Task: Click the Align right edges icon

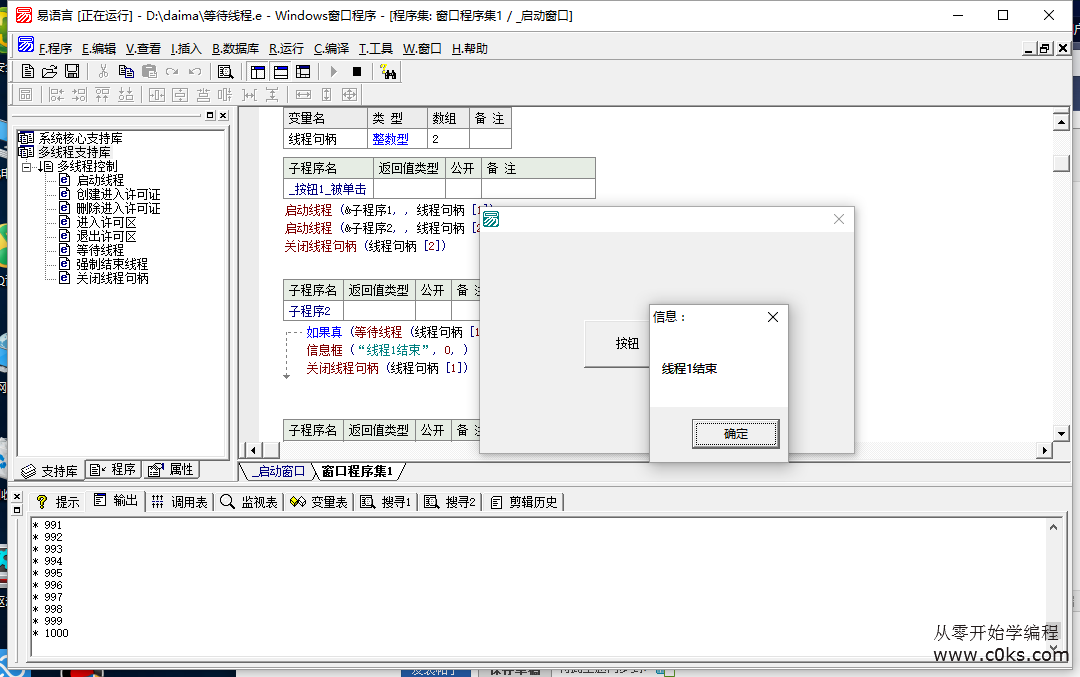Action: point(79,95)
